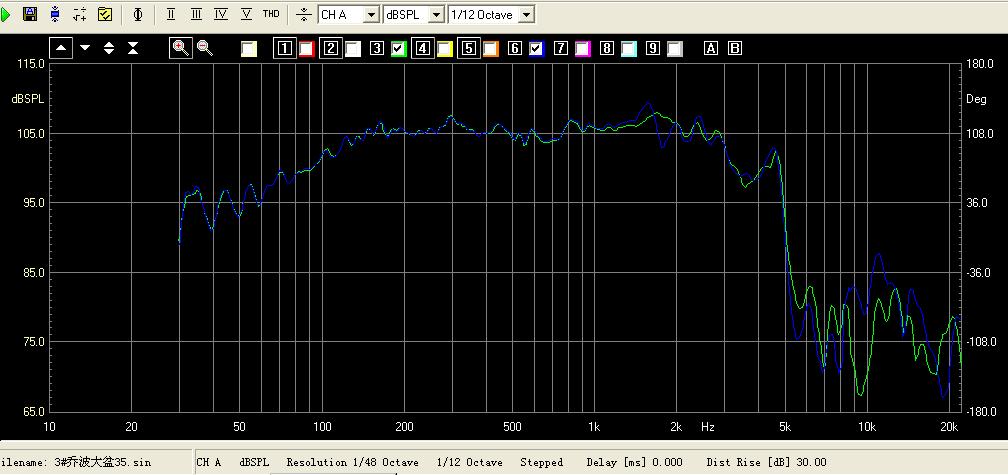Open the CH A channel dropdown
Screen dimensions: 1008x475
click(371, 14)
